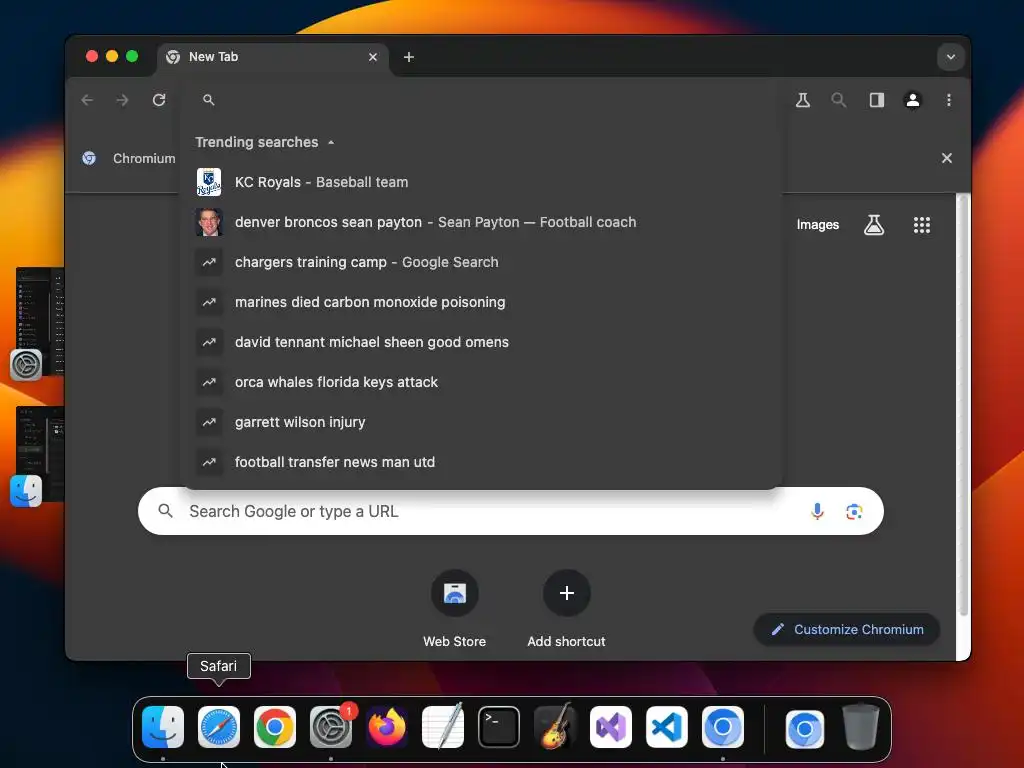Go back with the back arrow

point(88,100)
